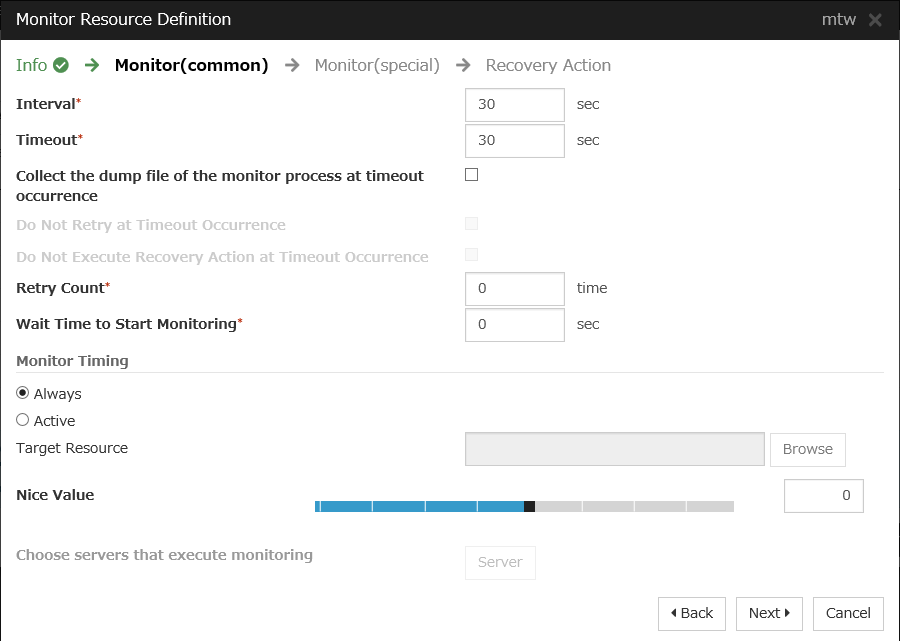Click the Retry Count input field
This screenshot has height=641, width=900.
tap(515, 288)
